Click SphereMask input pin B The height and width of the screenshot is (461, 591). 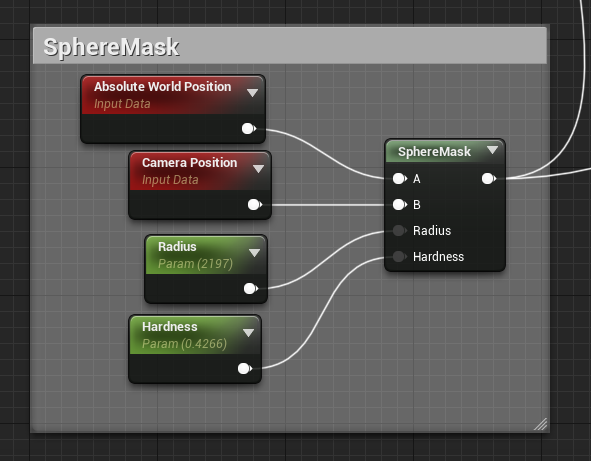pos(400,205)
